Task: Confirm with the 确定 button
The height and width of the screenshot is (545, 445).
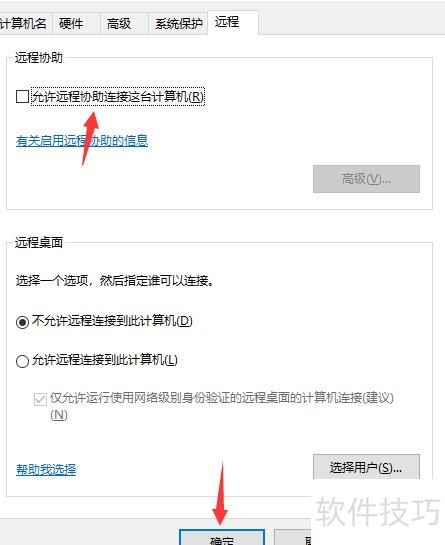Action: pyautogui.click(x=222, y=537)
